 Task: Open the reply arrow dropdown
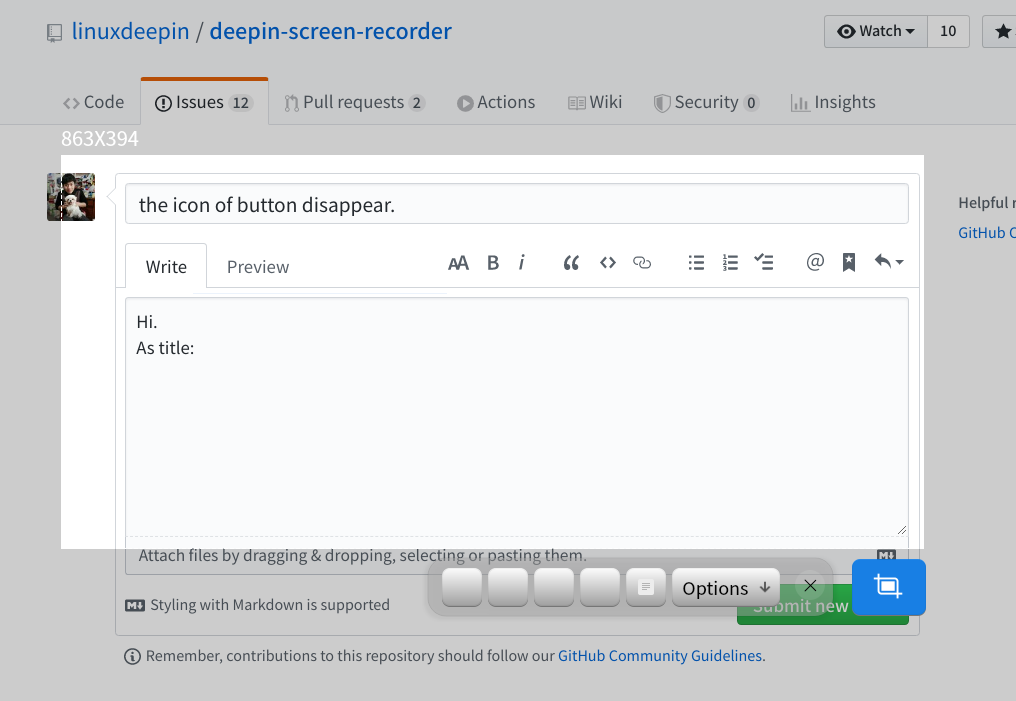point(888,262)
